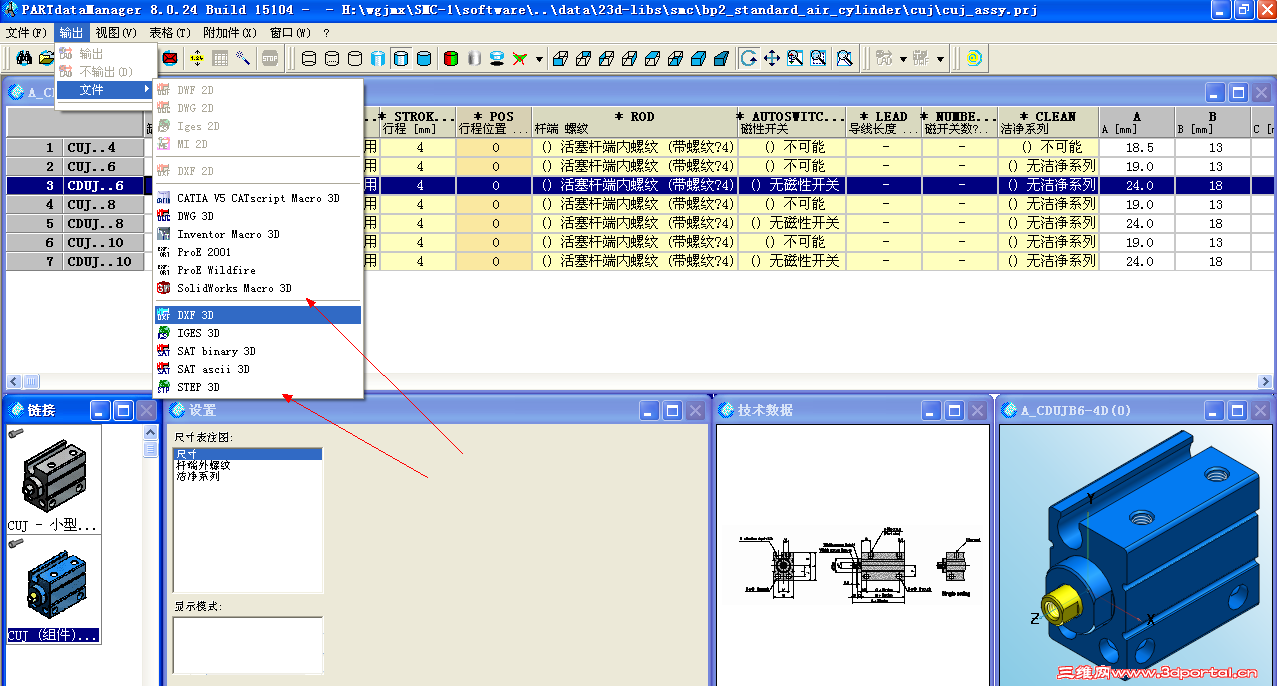Click the zoom-to-fit magnifier toolbar icon
The width and height of the screenshot is (1277, 686).
pos(844,58)
